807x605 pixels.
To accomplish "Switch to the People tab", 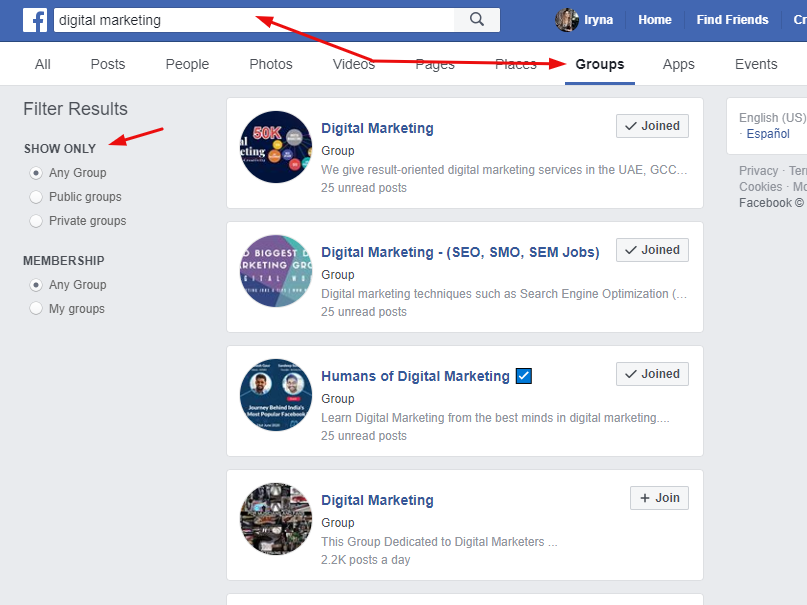I will [x=187, y=64].
